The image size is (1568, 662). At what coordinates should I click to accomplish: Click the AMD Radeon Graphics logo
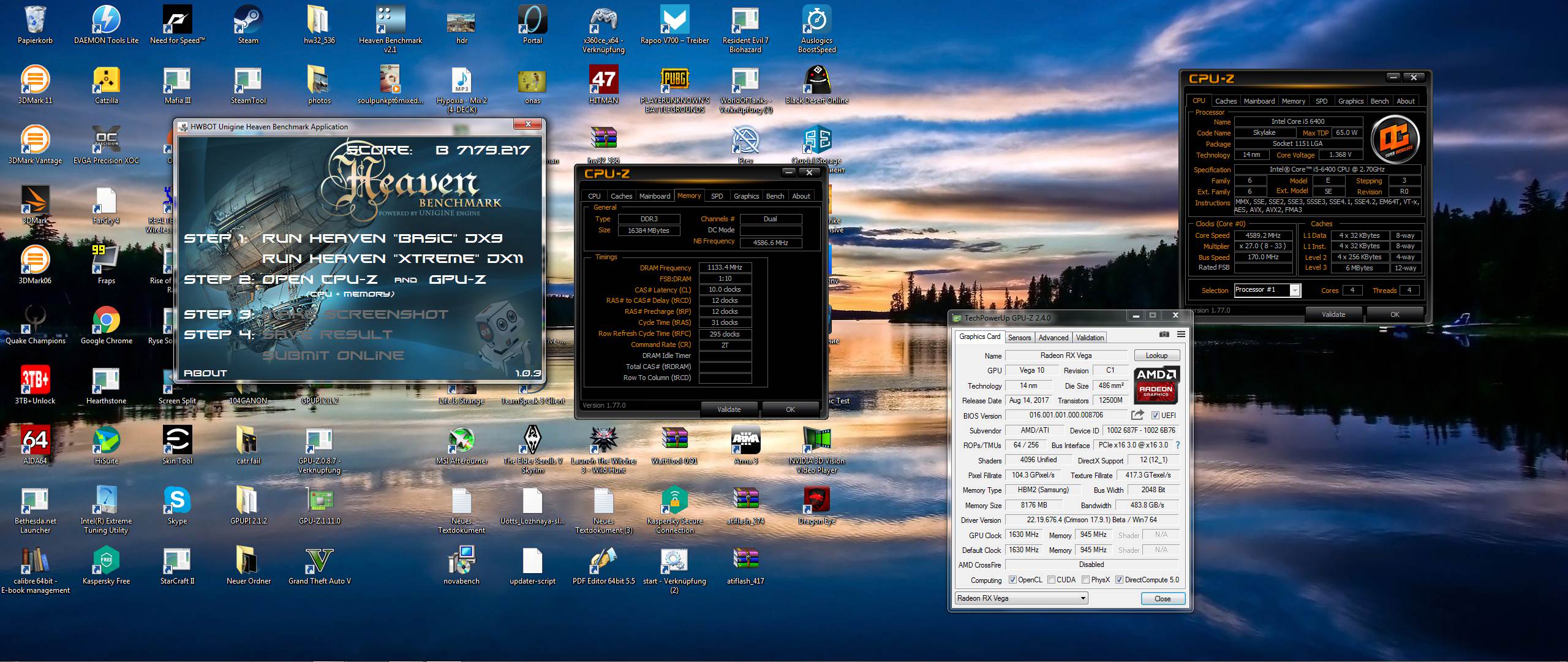point(1156,385)
